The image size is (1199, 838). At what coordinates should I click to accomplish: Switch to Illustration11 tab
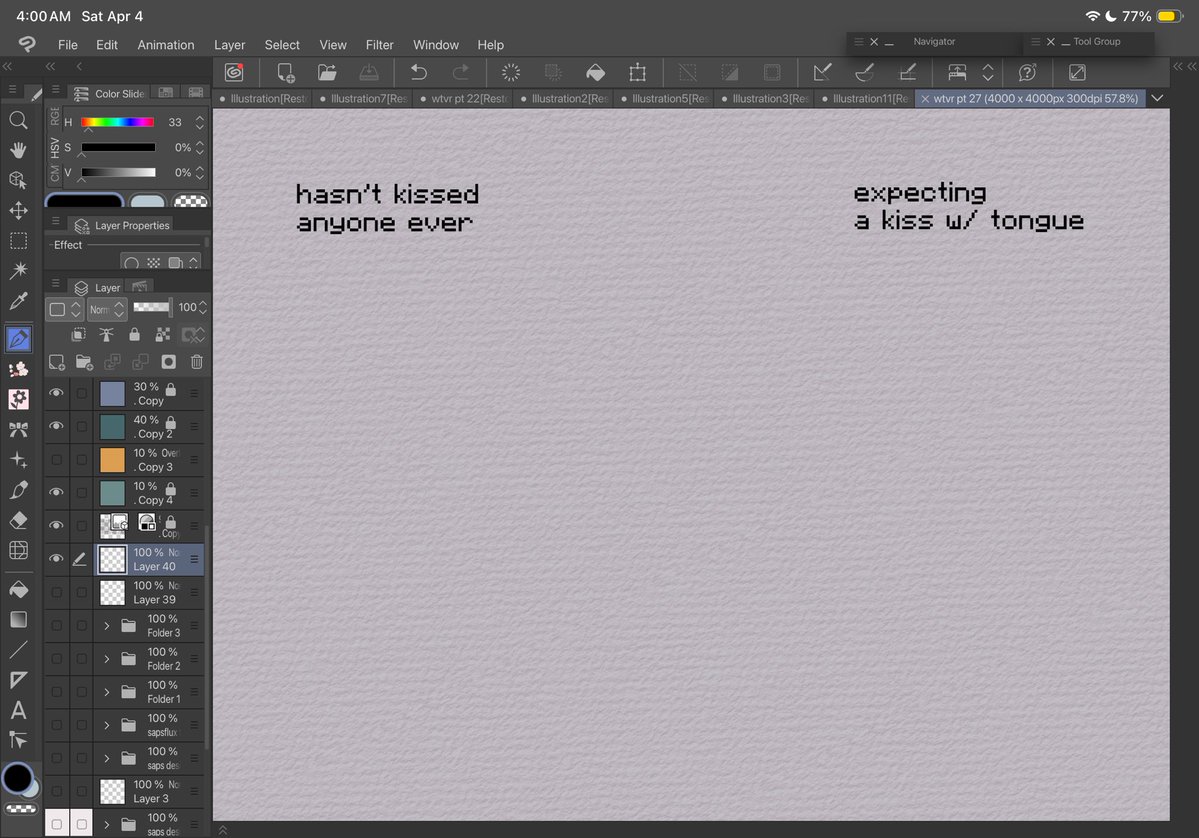(864, 99)
